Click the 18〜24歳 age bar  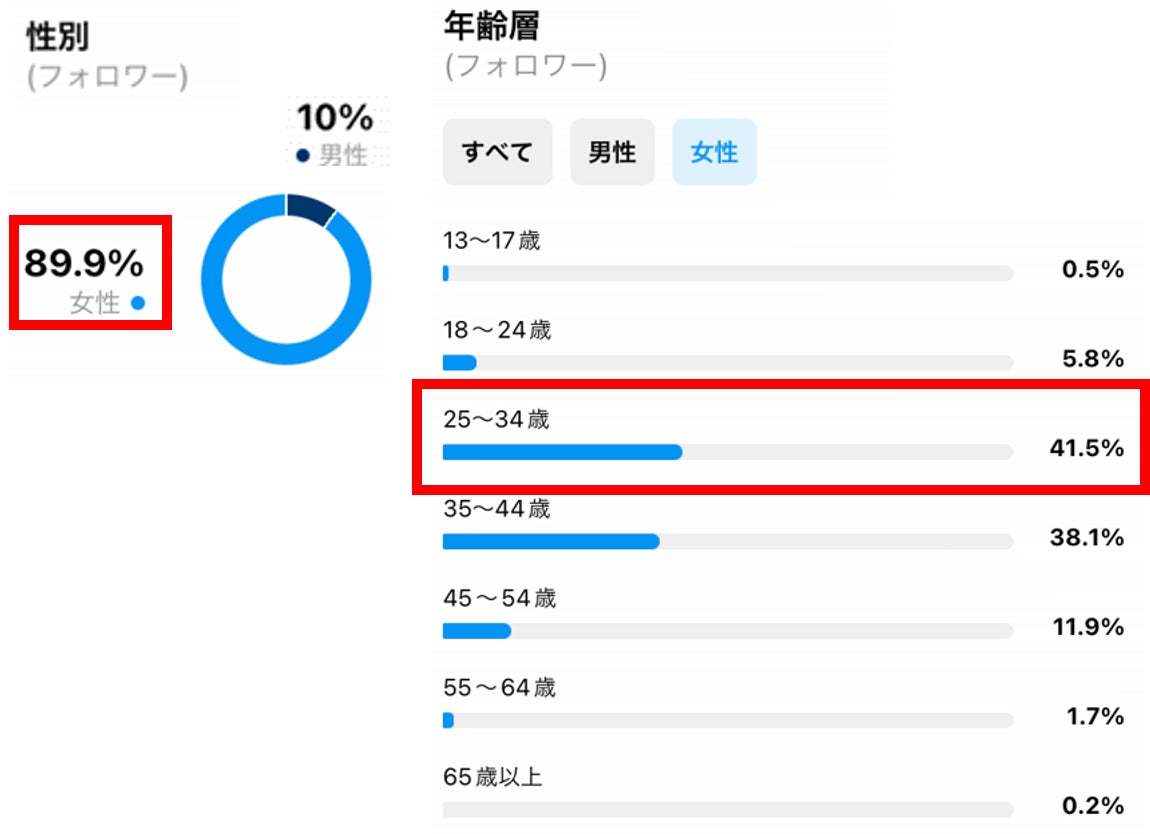click(727, 362)
